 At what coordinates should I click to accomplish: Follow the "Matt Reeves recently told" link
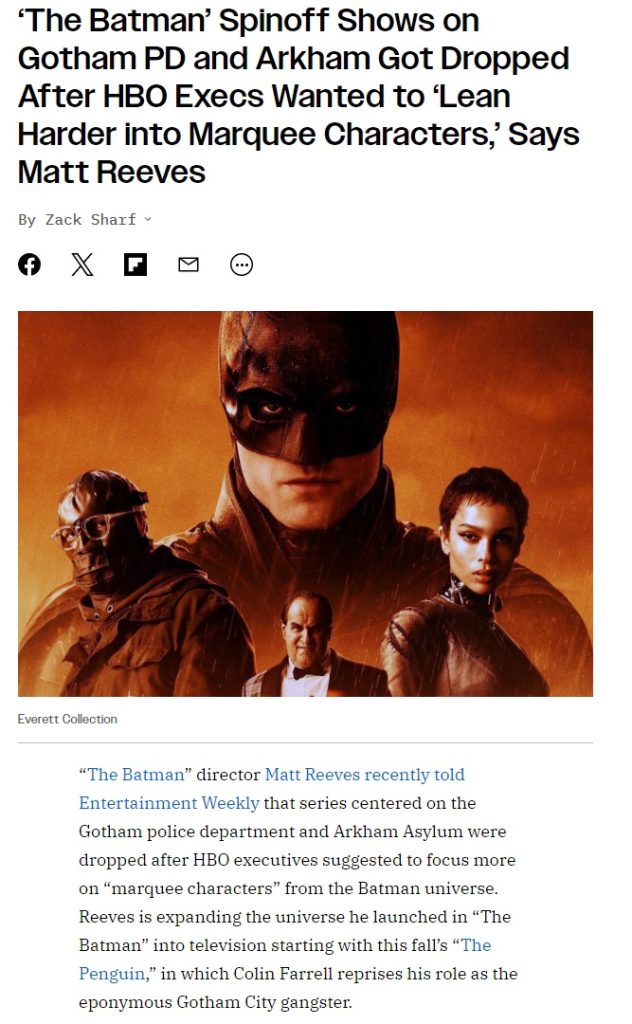point(365,775)
